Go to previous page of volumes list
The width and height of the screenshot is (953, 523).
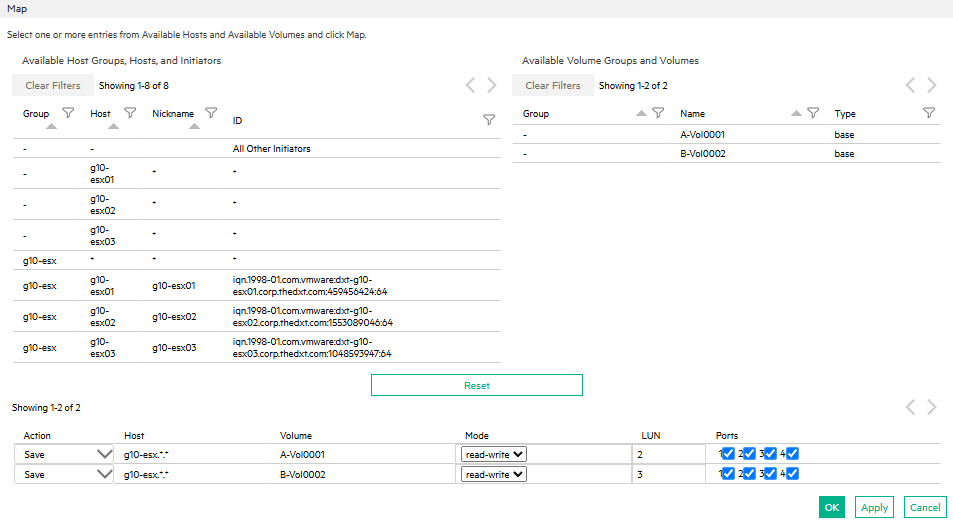click(x=910, y=85)
